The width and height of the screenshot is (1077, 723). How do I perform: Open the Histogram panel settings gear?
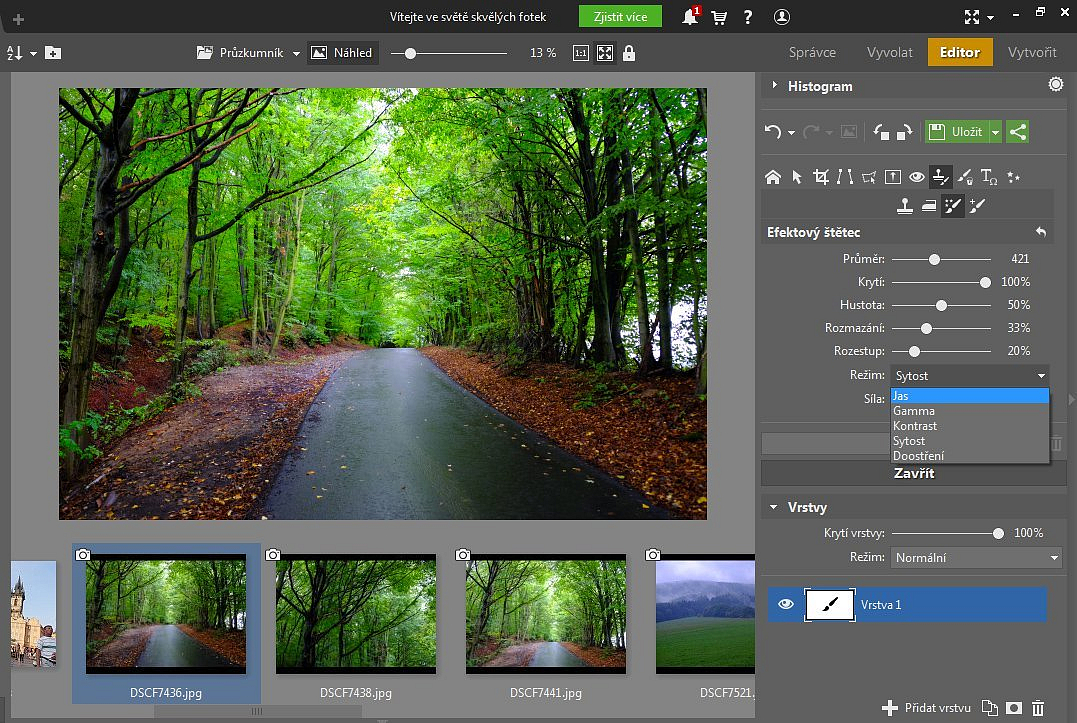click(1055, 84)
